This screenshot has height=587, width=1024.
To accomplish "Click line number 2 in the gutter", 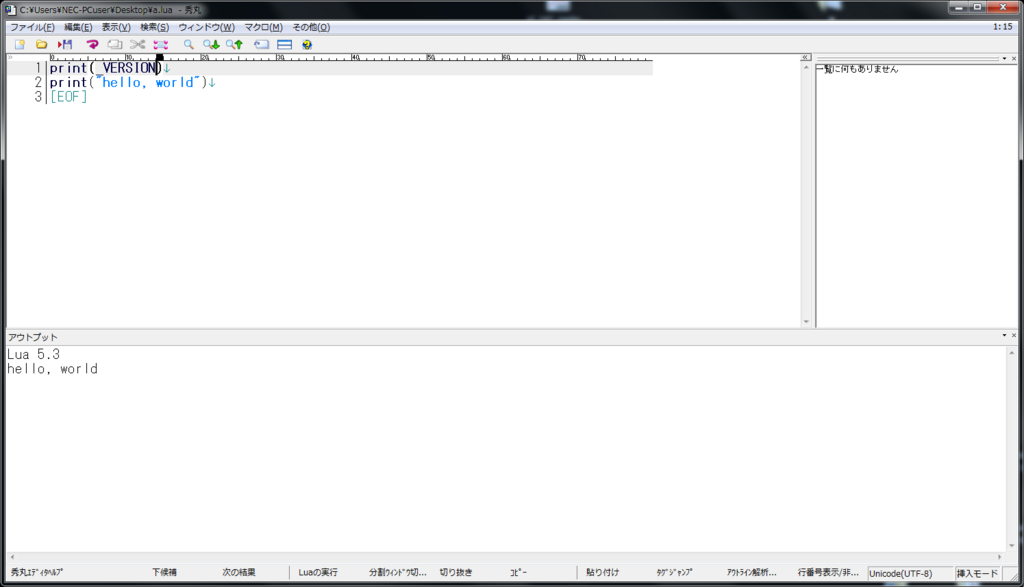I will (x=38, y=82).
